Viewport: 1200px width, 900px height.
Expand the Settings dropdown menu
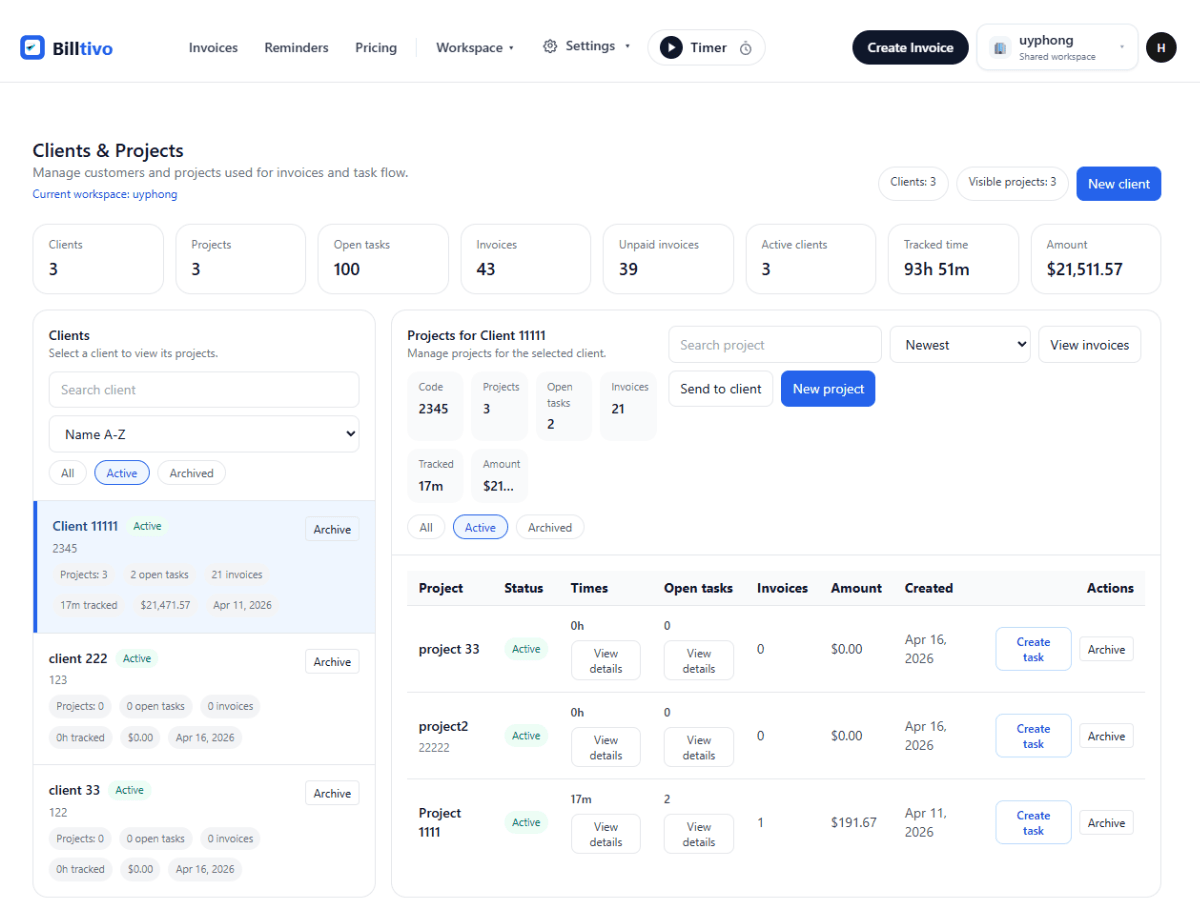click(587, 46)
